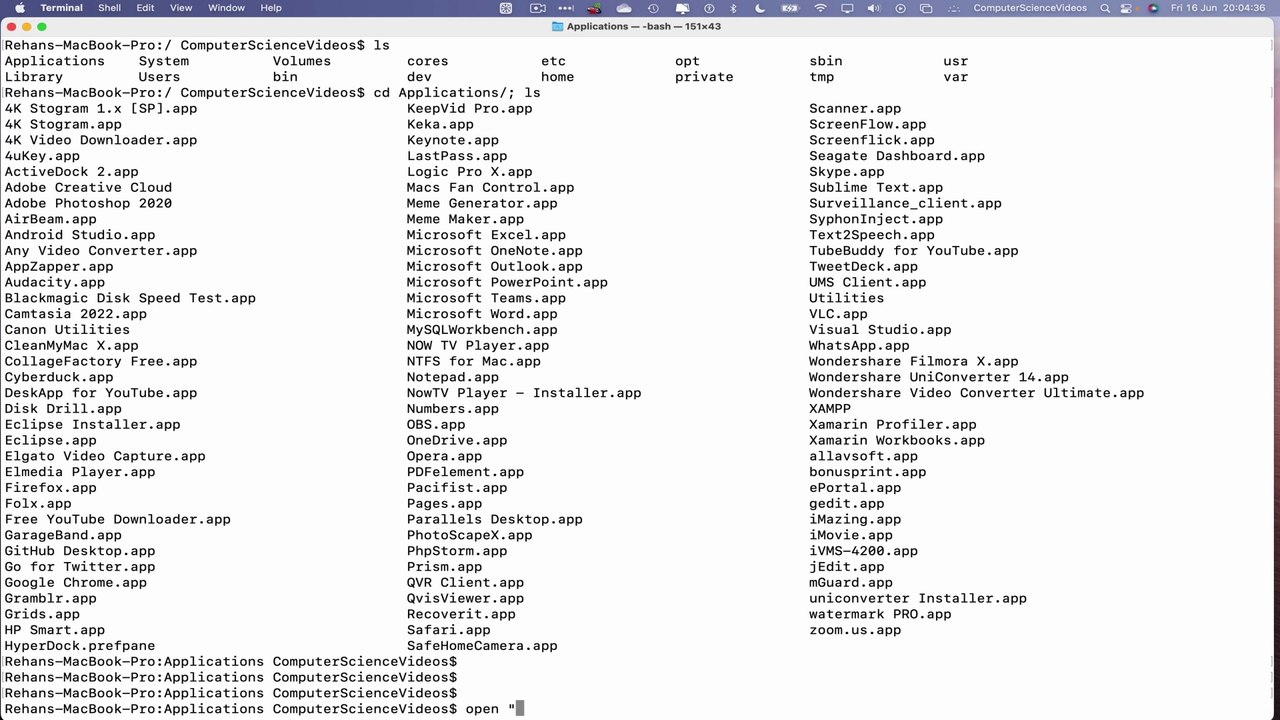Click 'MySQLWorkbench.app' text
1280x720 pixels.
tap(482, 330)
